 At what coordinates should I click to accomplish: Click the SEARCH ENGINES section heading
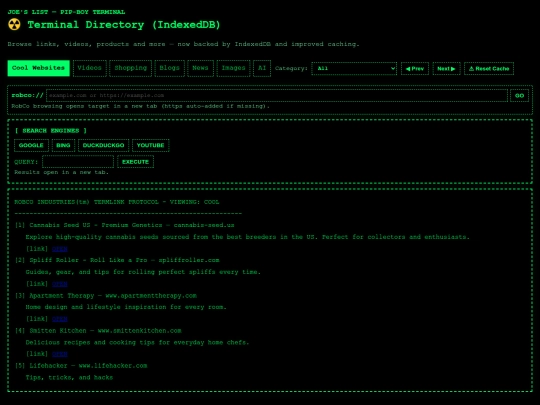51,131
